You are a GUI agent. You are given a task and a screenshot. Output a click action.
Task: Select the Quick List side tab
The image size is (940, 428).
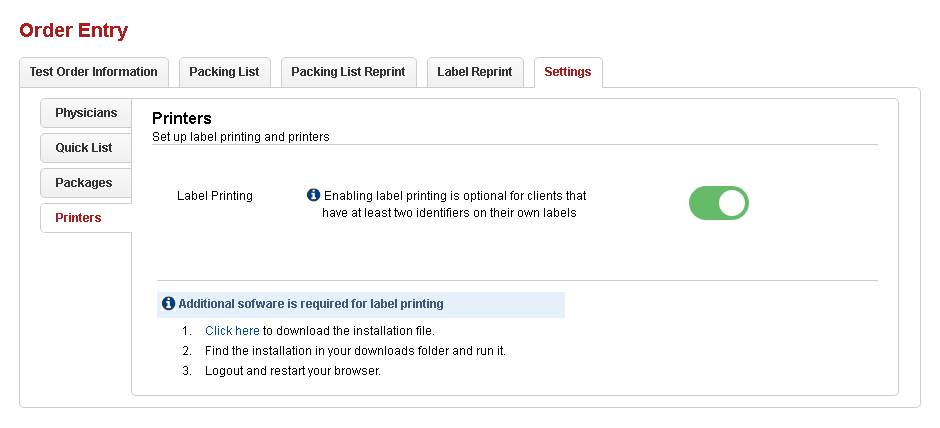coord(84,148)
